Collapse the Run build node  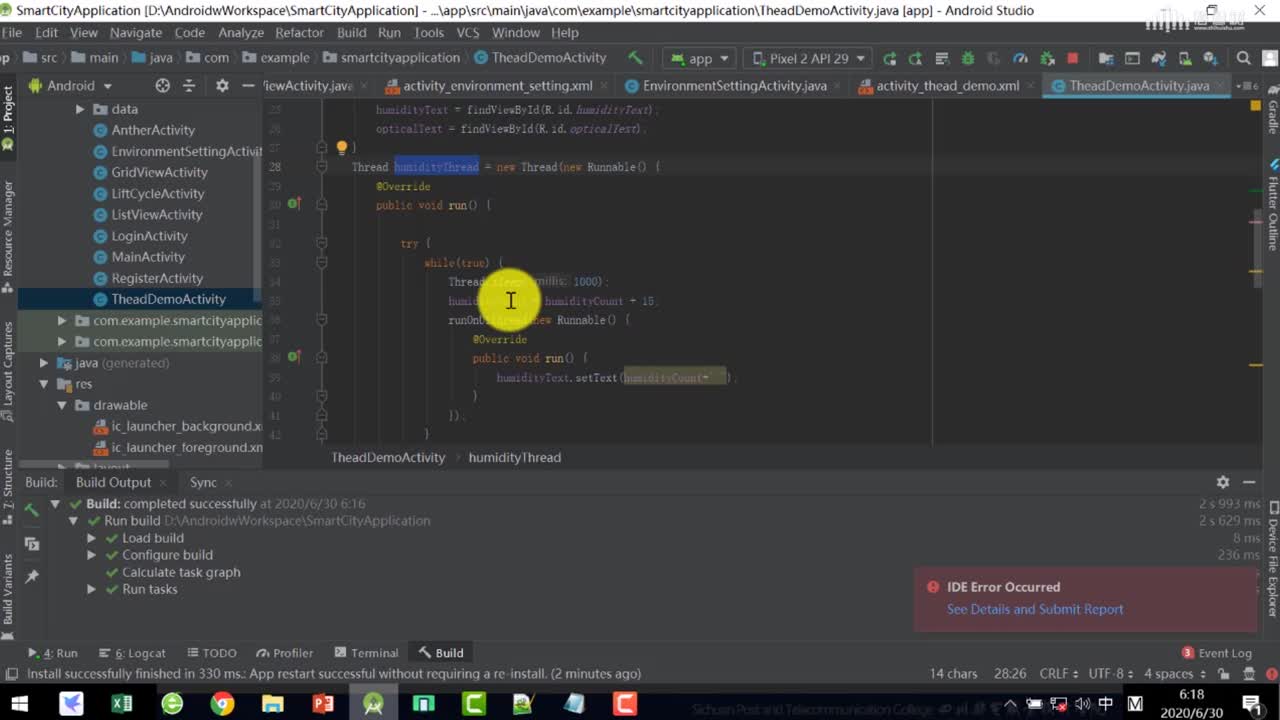coord(73,521)
